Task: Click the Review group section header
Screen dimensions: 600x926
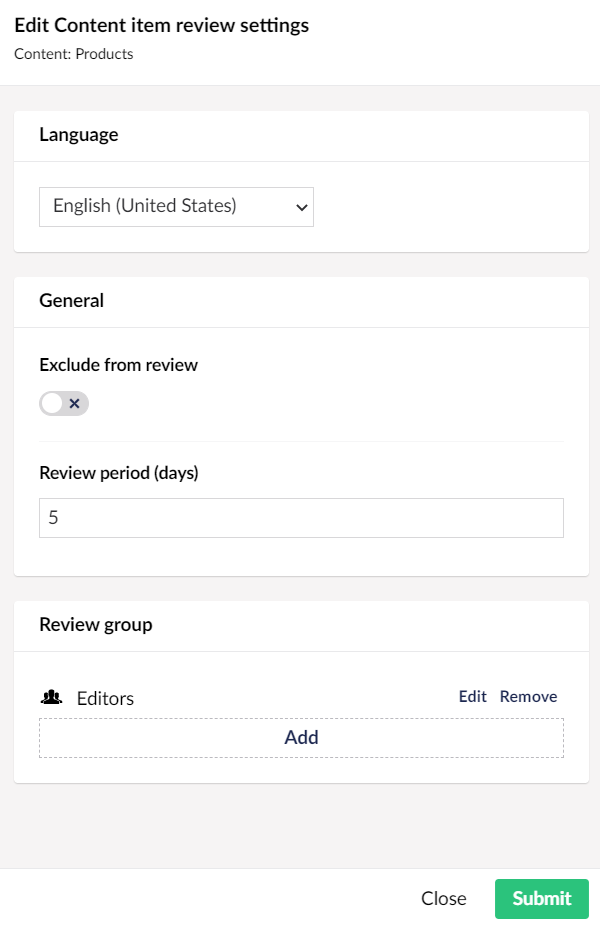Action: pyautogui.click(x=96, y=625)
